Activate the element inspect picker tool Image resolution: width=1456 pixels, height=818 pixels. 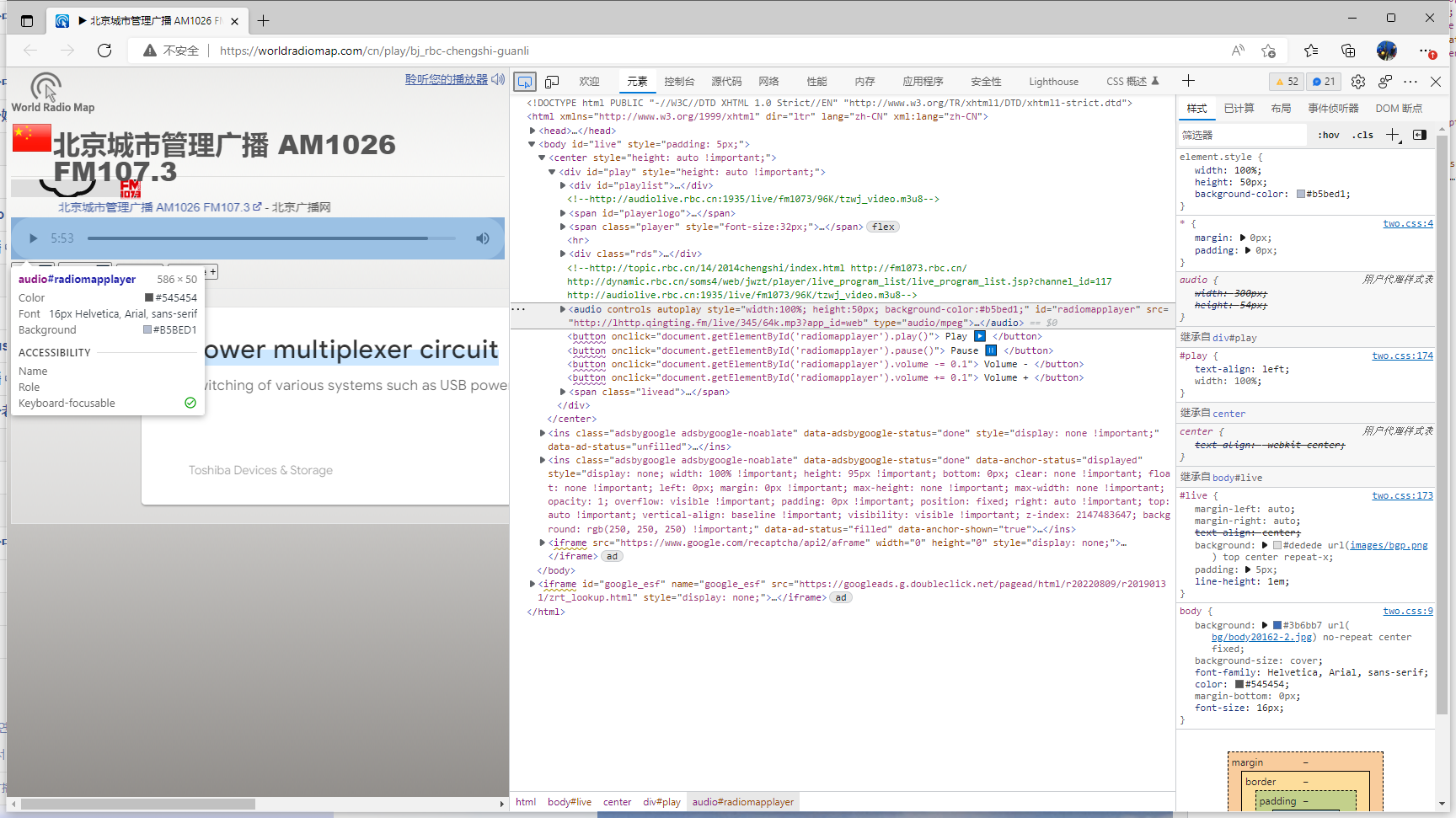pos(525,82)
